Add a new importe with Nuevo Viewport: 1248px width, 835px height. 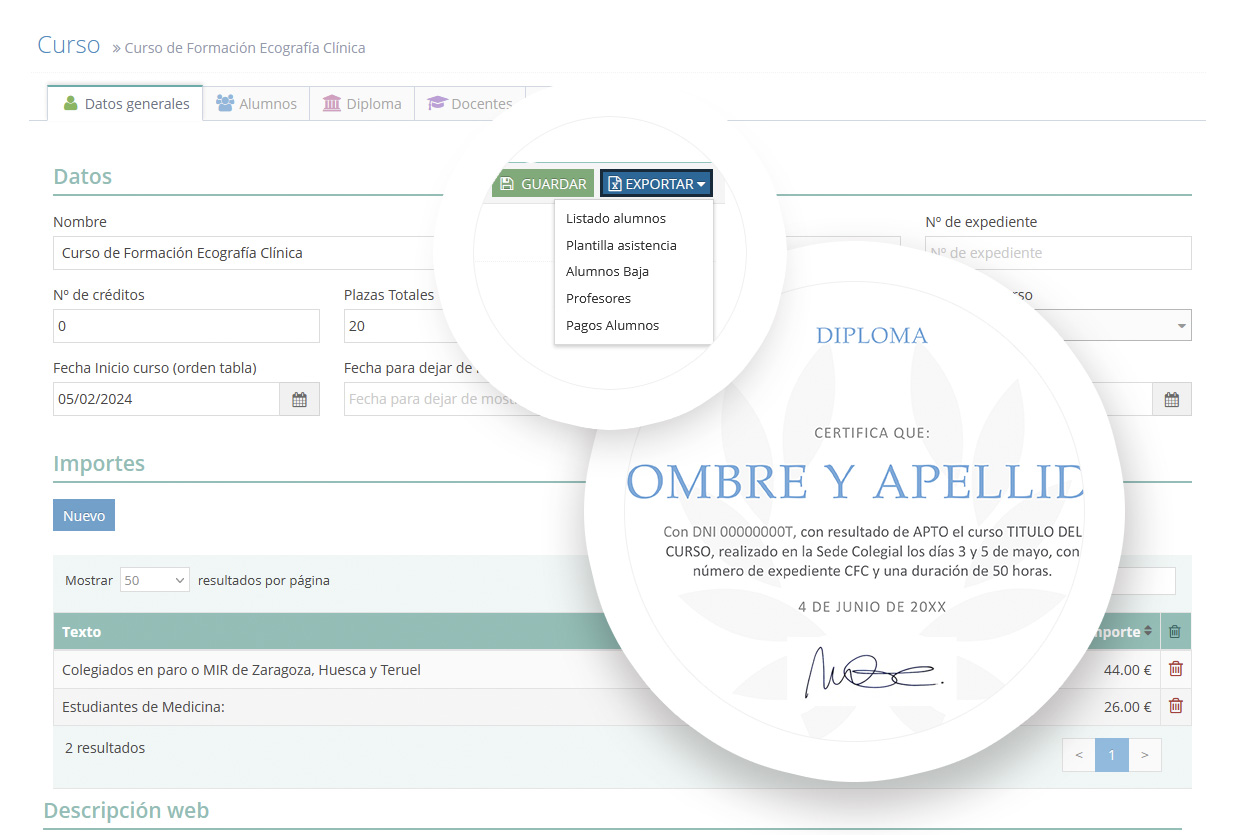84,516
